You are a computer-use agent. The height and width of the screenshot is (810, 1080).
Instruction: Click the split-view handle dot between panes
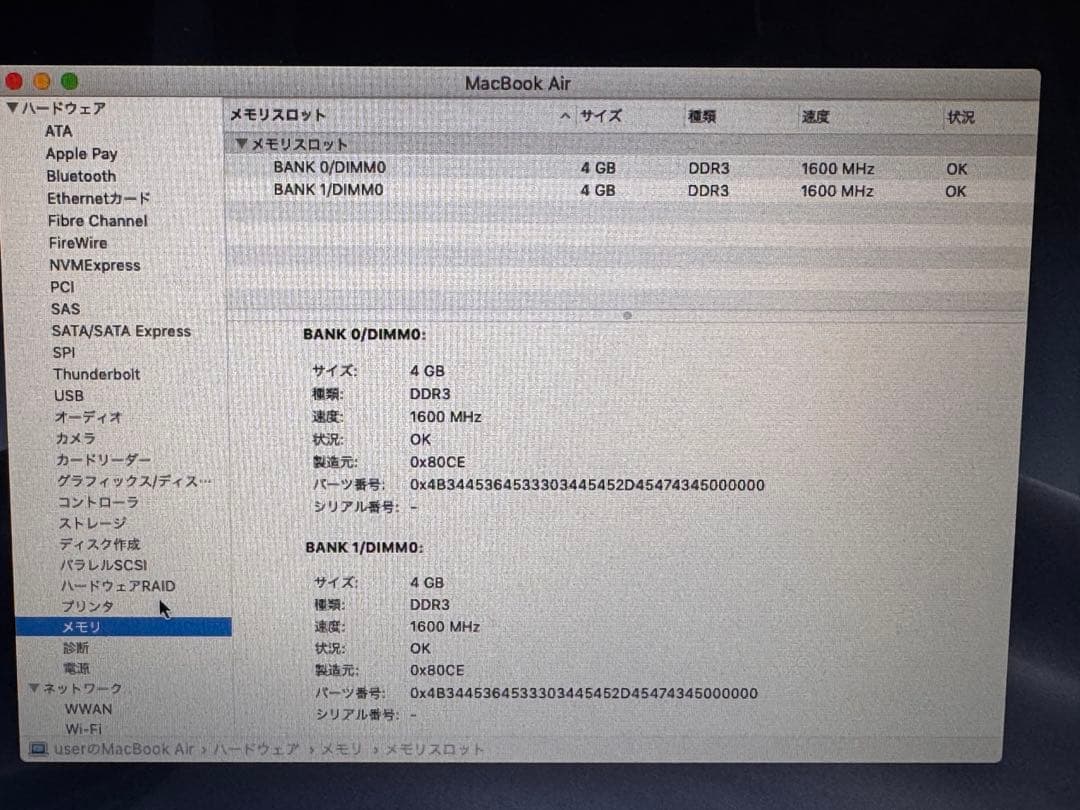click(x=627, y=314)
